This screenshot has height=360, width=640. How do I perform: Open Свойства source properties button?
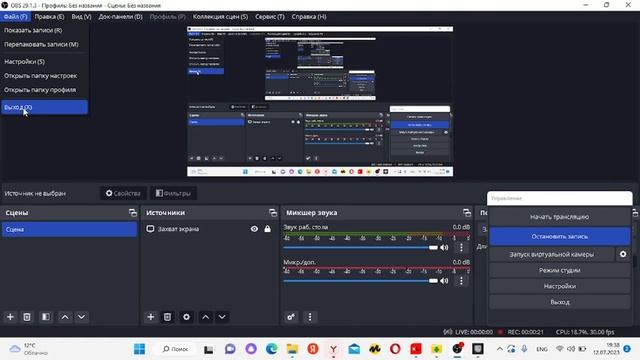[123, 193]
